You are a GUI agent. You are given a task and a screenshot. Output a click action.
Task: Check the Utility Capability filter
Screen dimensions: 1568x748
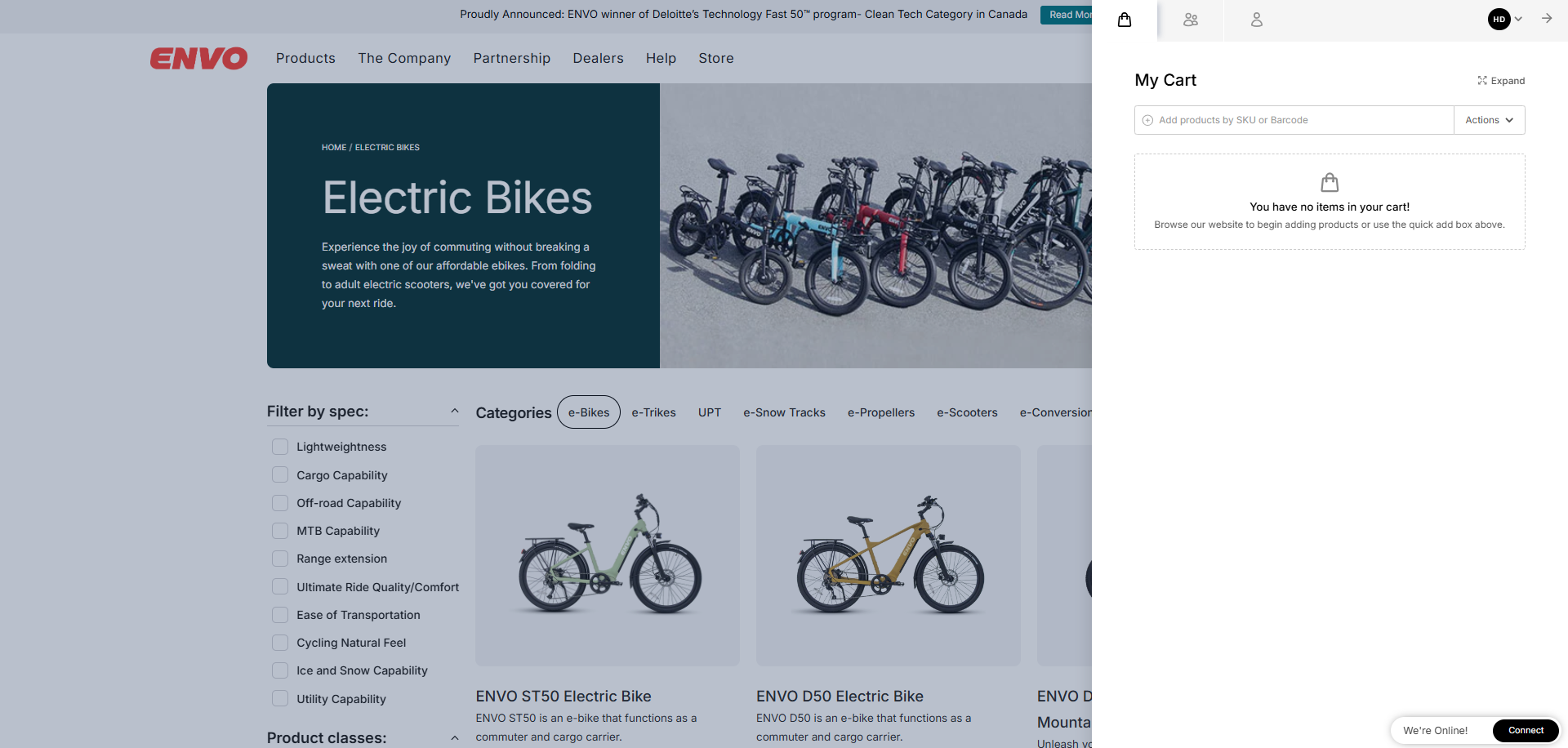280,699
